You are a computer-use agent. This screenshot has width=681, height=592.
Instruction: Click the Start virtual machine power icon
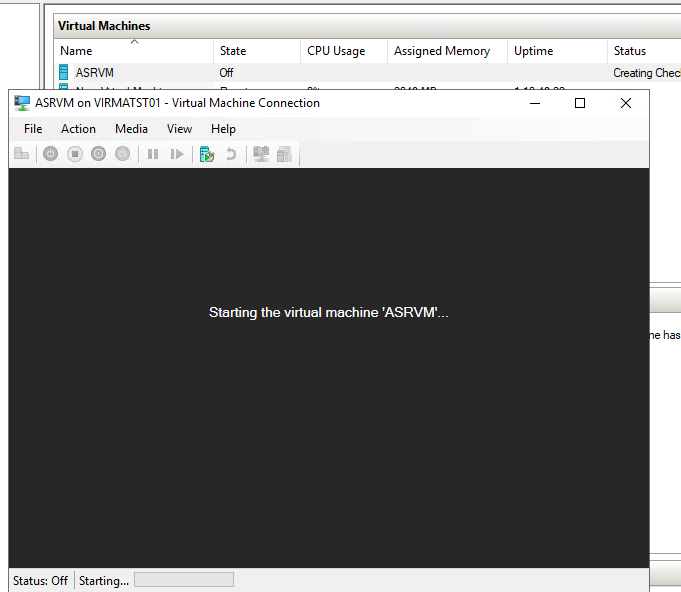(x=50, y=154)
